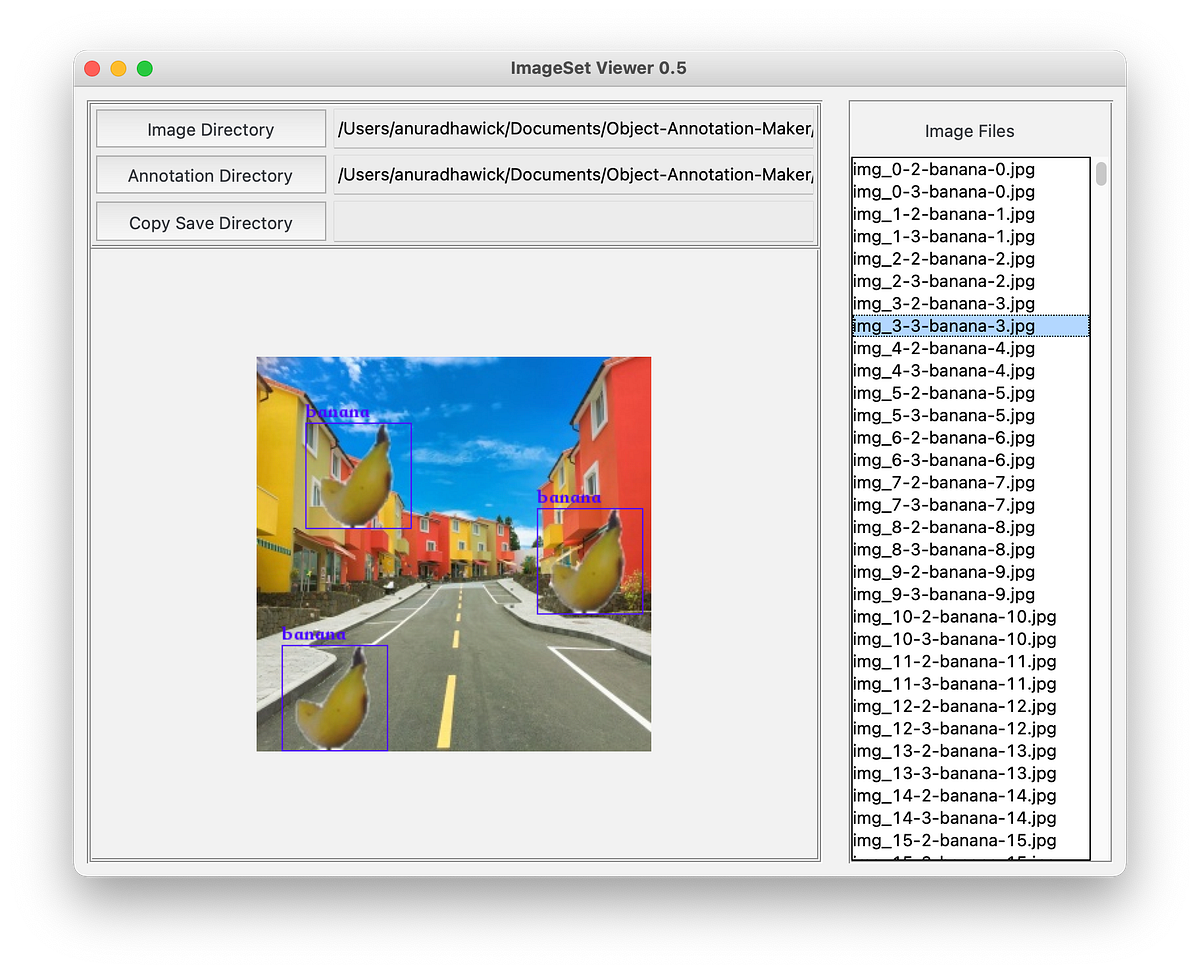Open img_7-3-banana-7.jpg from Image Files
This screenshot has width=1200, height=974.
(x=943, y=505)
